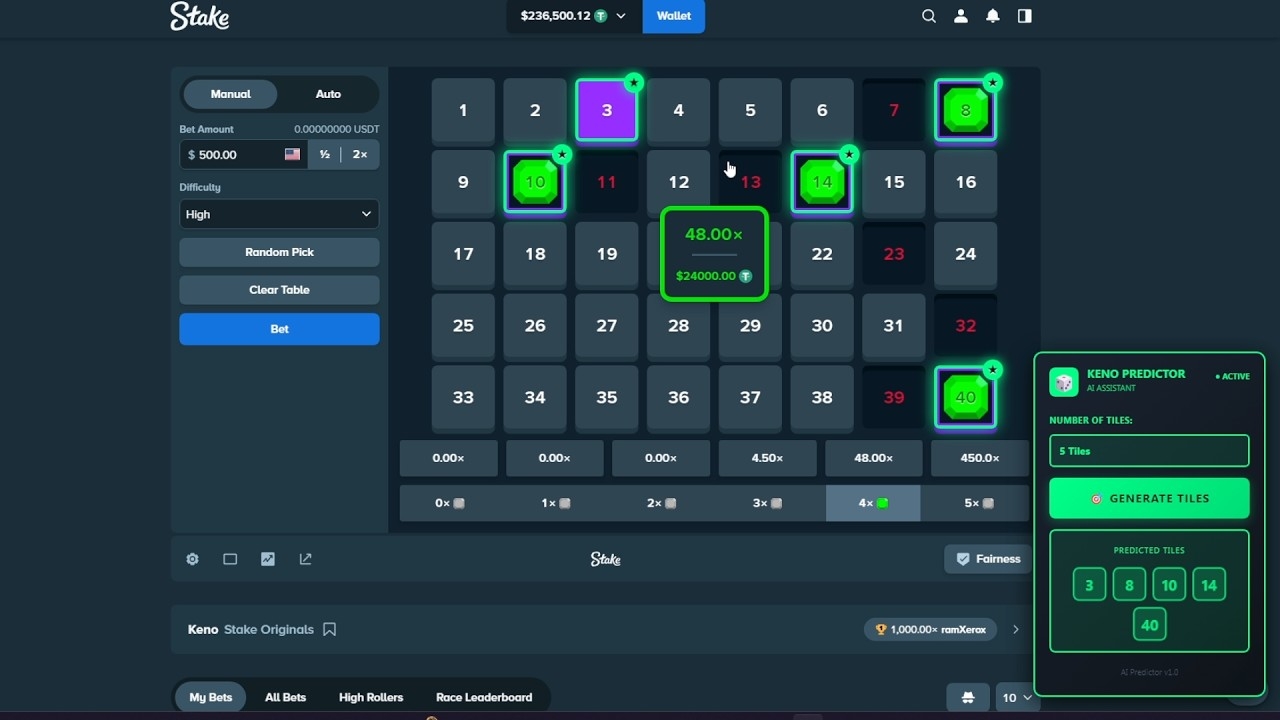Open the All Bets tab
The image size is (1280, 720).
pyautogui.click(x=285, y=697)
